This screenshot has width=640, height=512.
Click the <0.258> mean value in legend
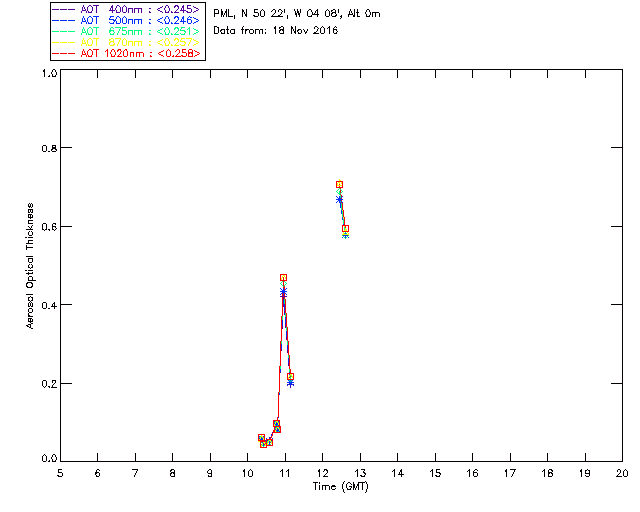pos(179,53)
